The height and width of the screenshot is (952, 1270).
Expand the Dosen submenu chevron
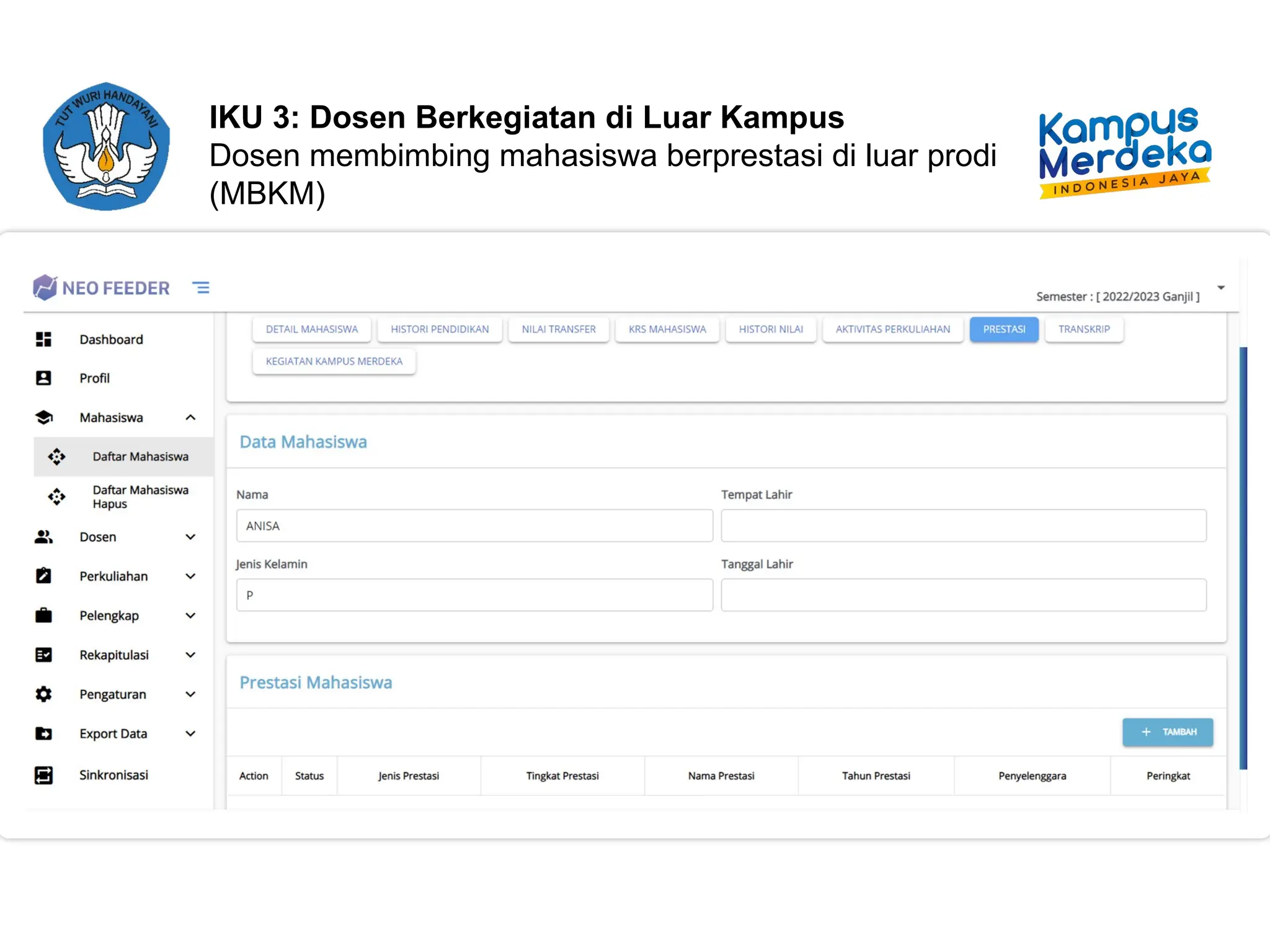(x=190, y=537)
